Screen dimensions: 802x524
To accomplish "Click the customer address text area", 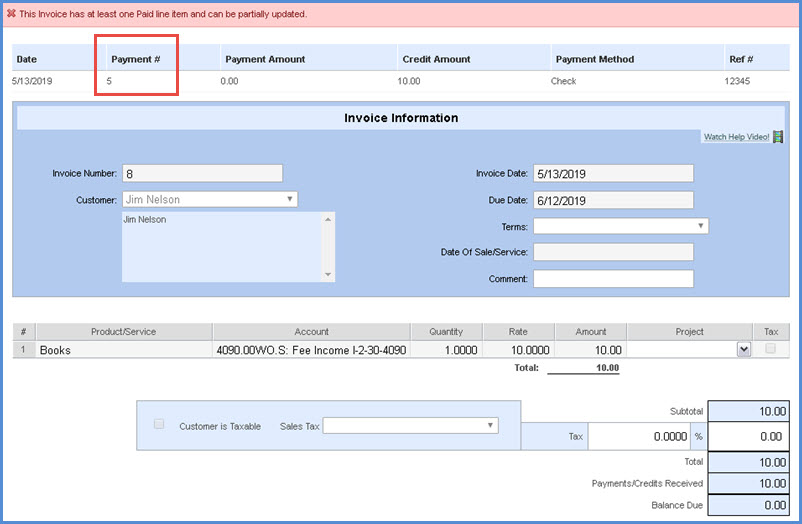I will pyautogui.click(x=222, y=247).
